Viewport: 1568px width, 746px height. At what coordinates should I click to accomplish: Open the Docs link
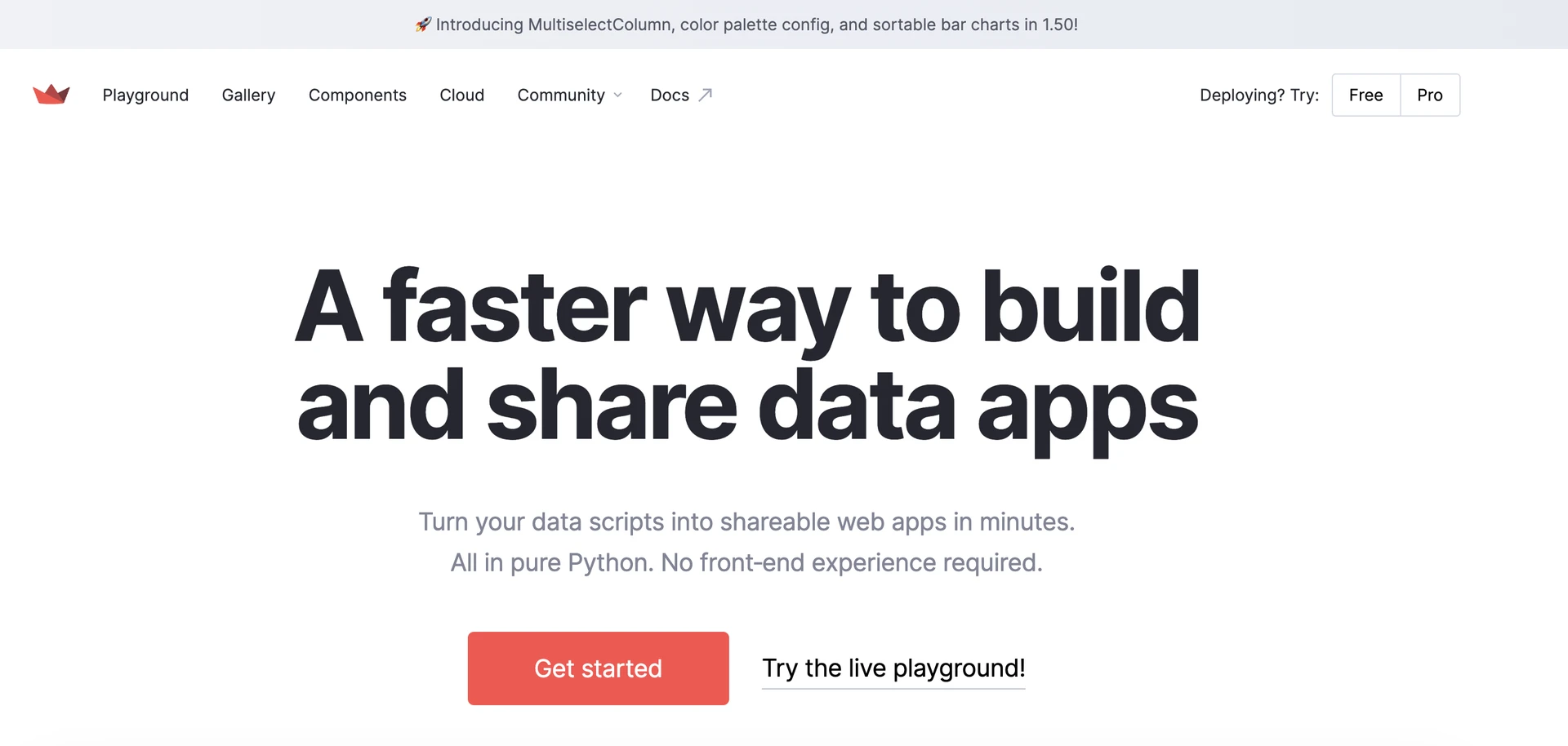coord(670,95)
